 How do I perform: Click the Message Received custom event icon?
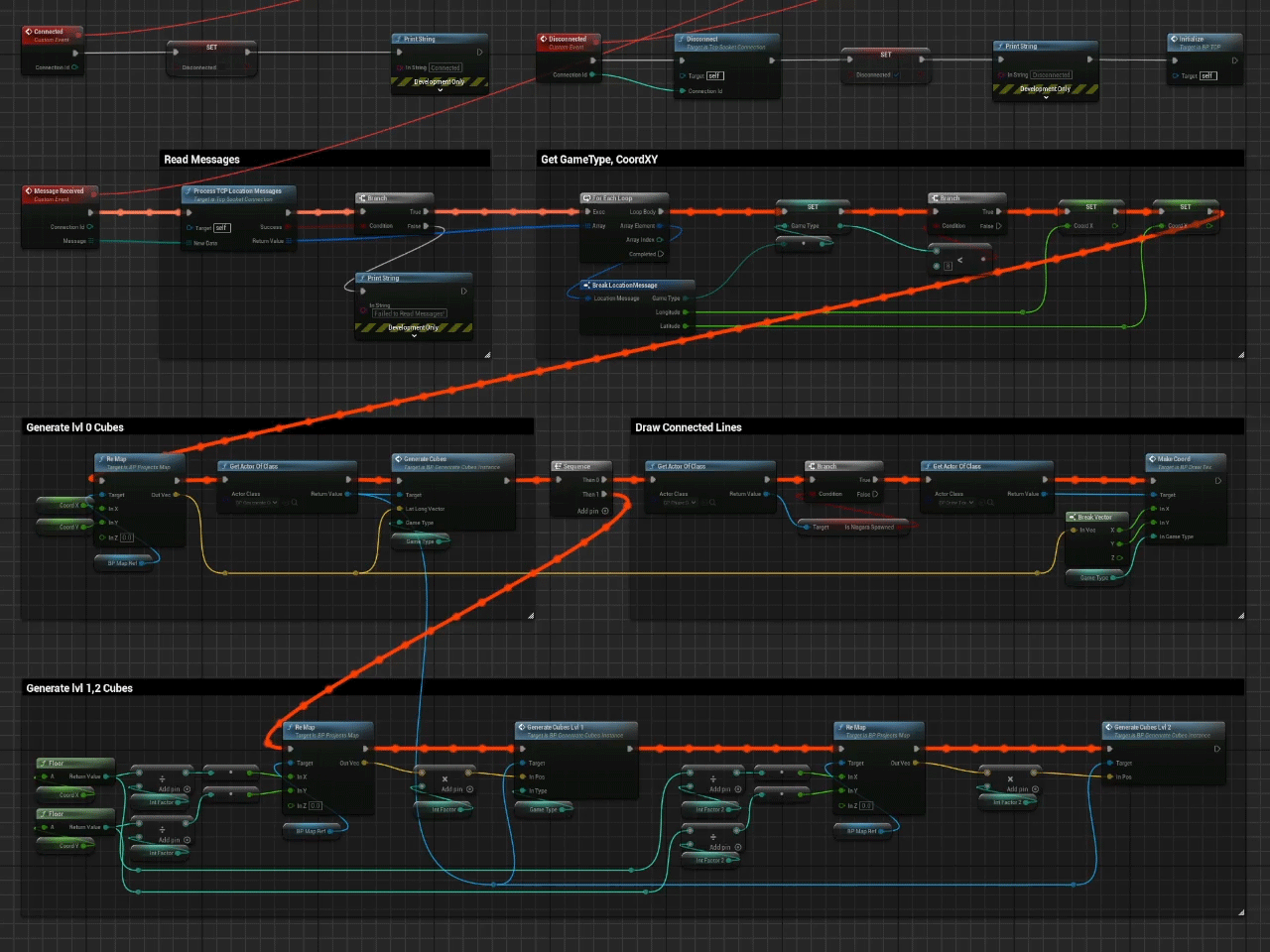(x=29, y=191)
